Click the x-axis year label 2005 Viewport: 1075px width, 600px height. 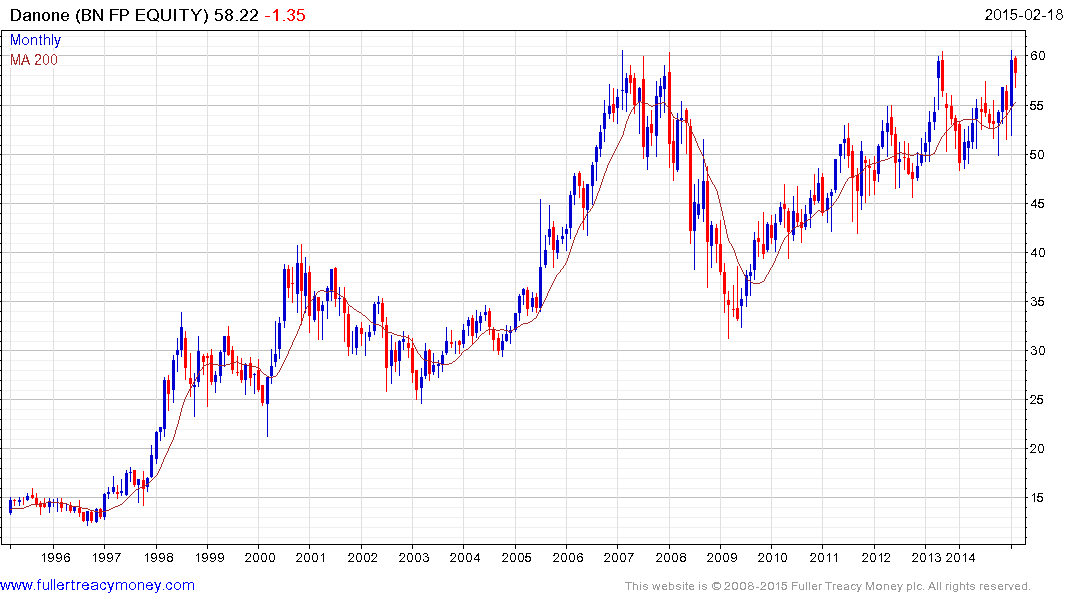coord(516,557)
